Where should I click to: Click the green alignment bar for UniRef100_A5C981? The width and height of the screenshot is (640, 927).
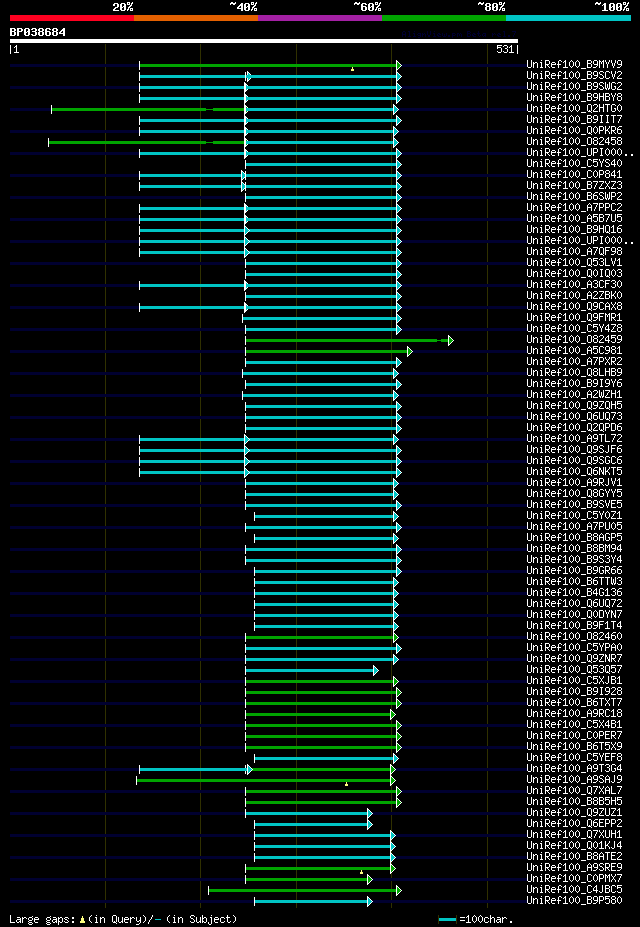tap(329, 351)
